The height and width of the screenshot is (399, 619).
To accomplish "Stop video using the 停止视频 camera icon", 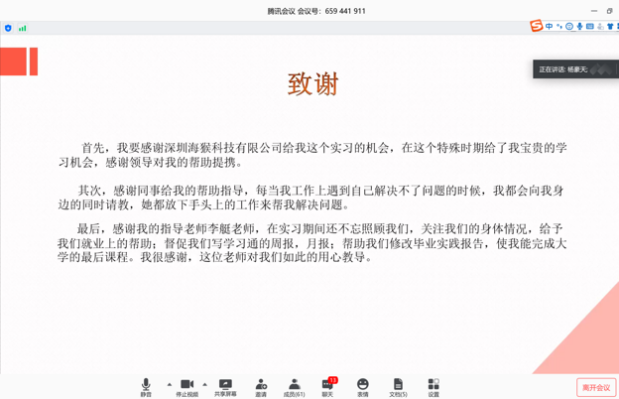I will [187, 387].
